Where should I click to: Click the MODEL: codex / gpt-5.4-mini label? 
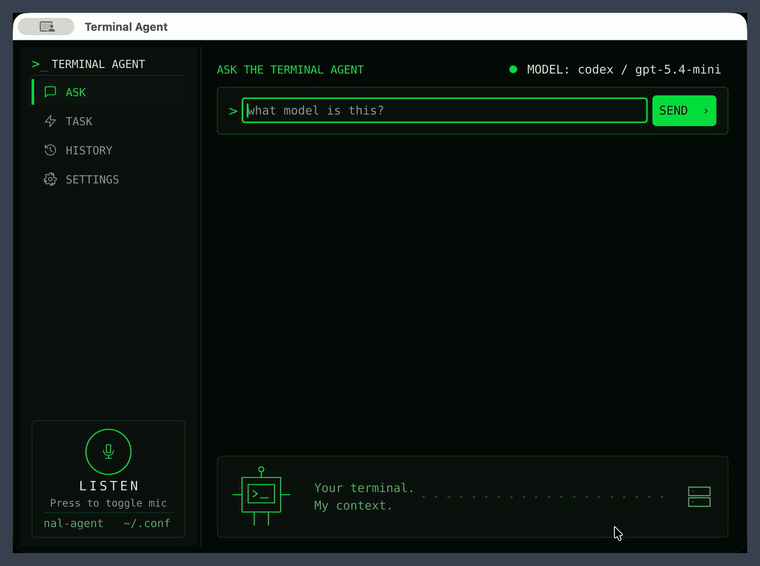pyautogui.click(x=624, y=70)
